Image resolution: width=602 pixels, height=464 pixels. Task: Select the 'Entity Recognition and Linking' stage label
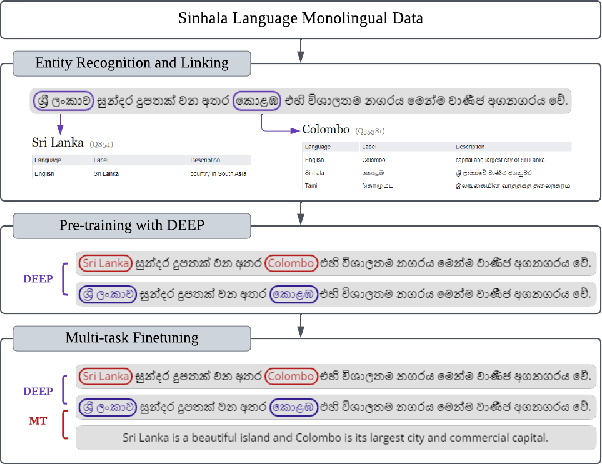tap(132, 63)
